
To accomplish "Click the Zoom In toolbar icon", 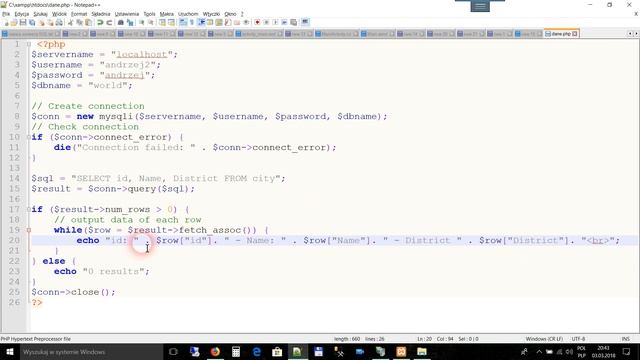I will pyautogui.click(x=142, y=22).
